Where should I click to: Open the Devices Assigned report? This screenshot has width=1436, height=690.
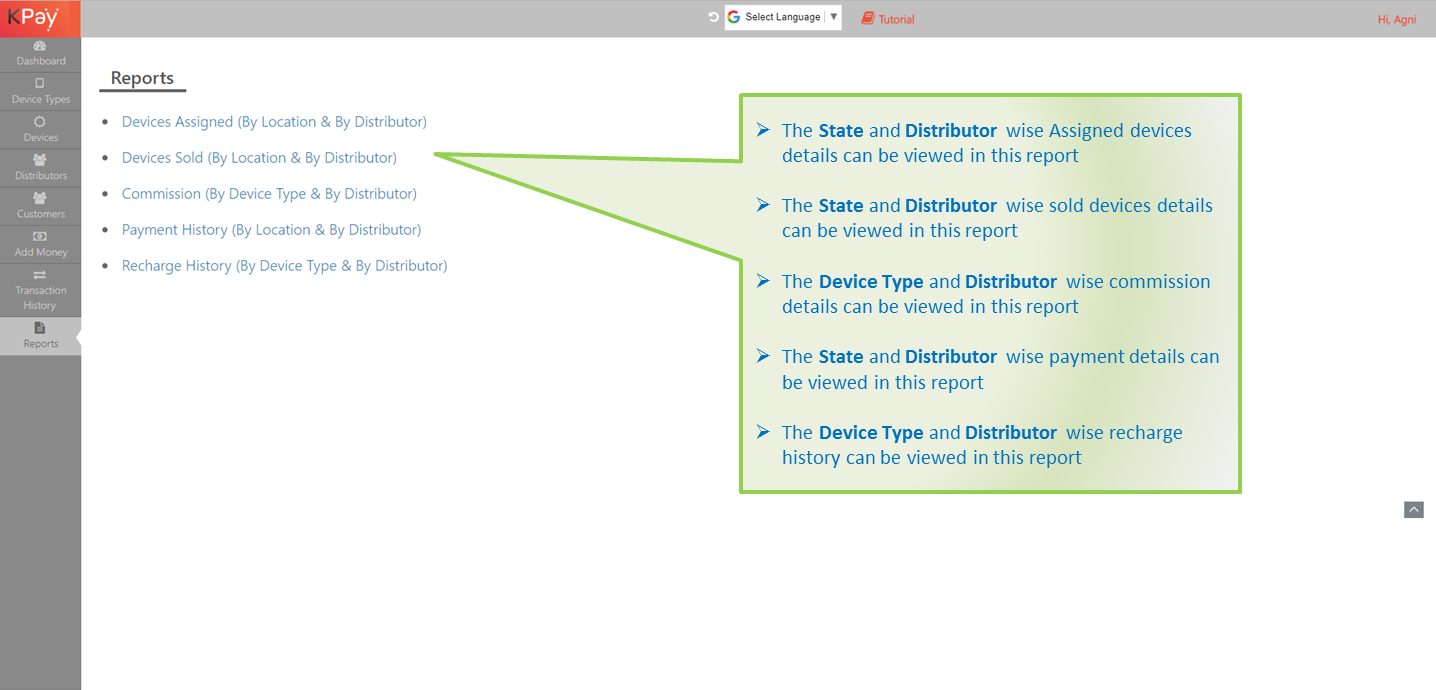274,122
